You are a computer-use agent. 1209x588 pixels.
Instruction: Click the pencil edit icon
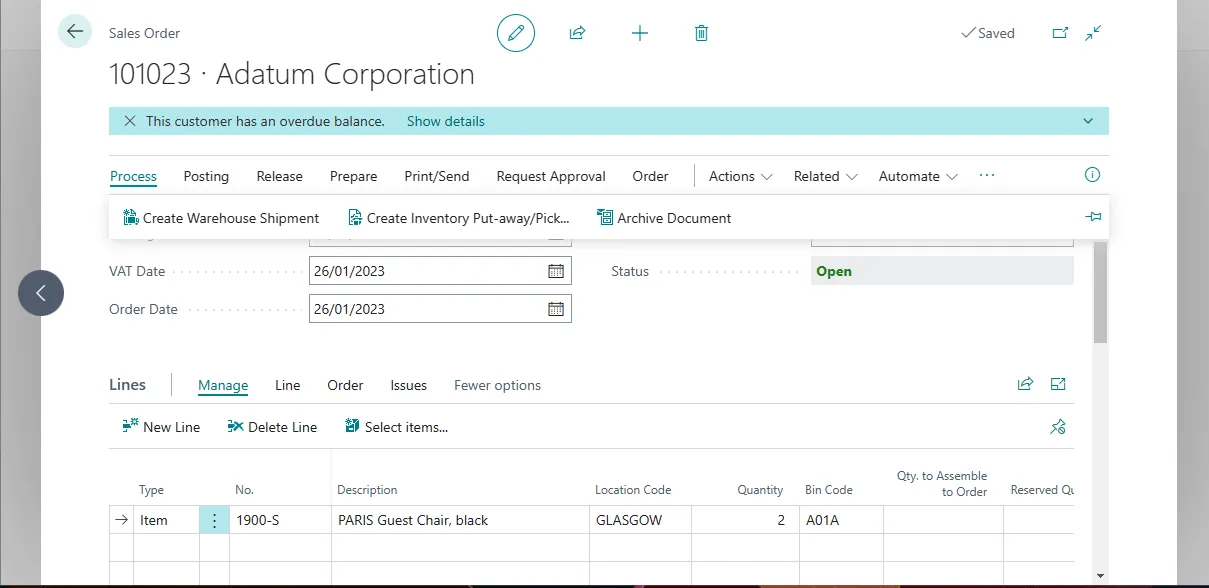tap(516, 33)
